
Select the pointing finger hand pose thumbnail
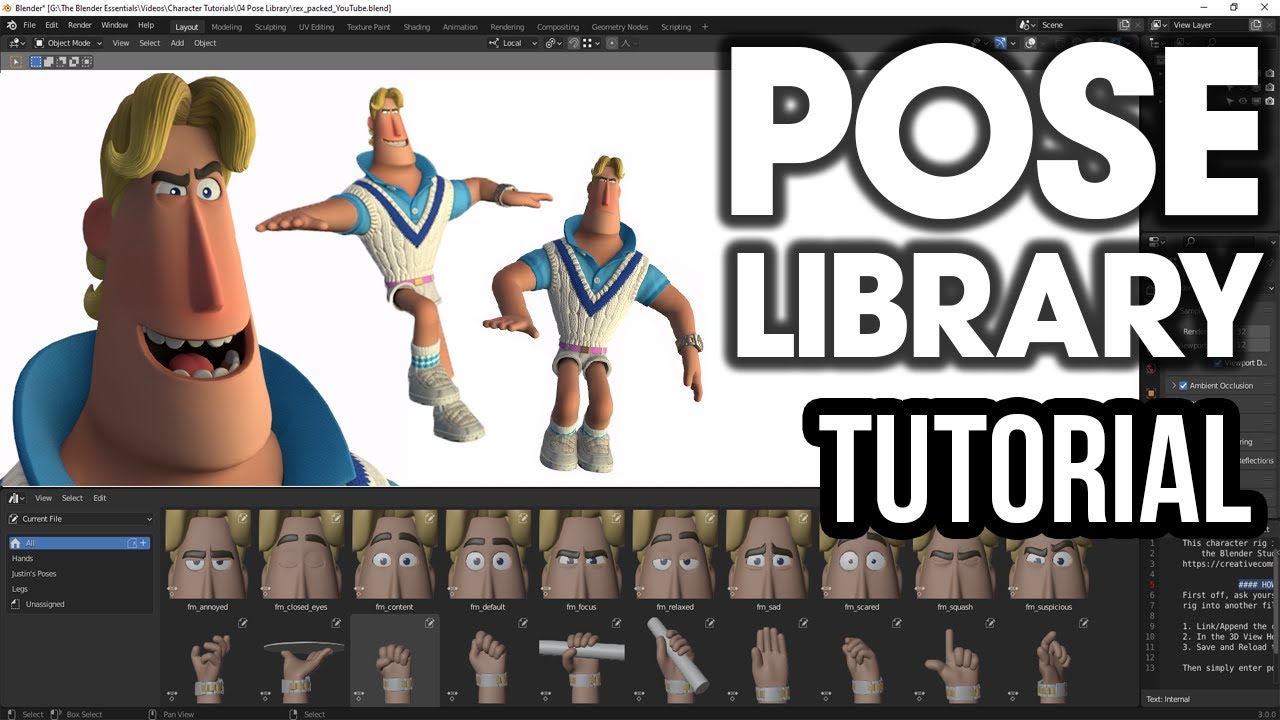(x=956, y=661)
